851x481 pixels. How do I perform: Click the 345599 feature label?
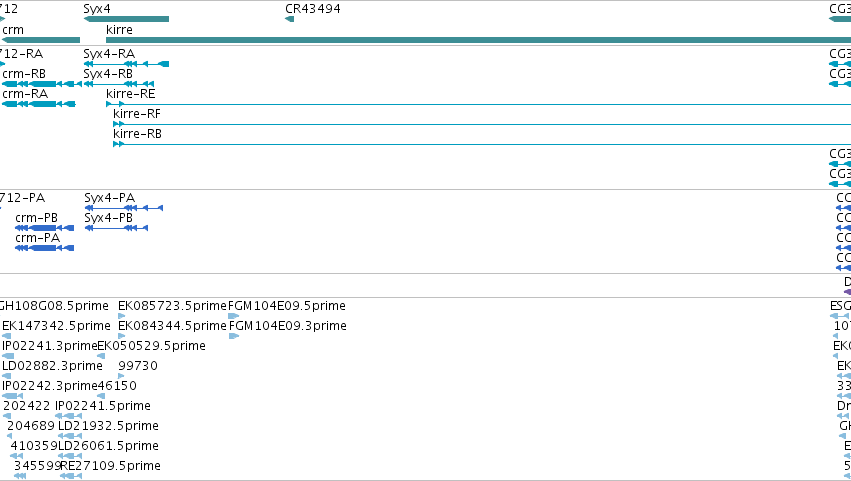37,466
